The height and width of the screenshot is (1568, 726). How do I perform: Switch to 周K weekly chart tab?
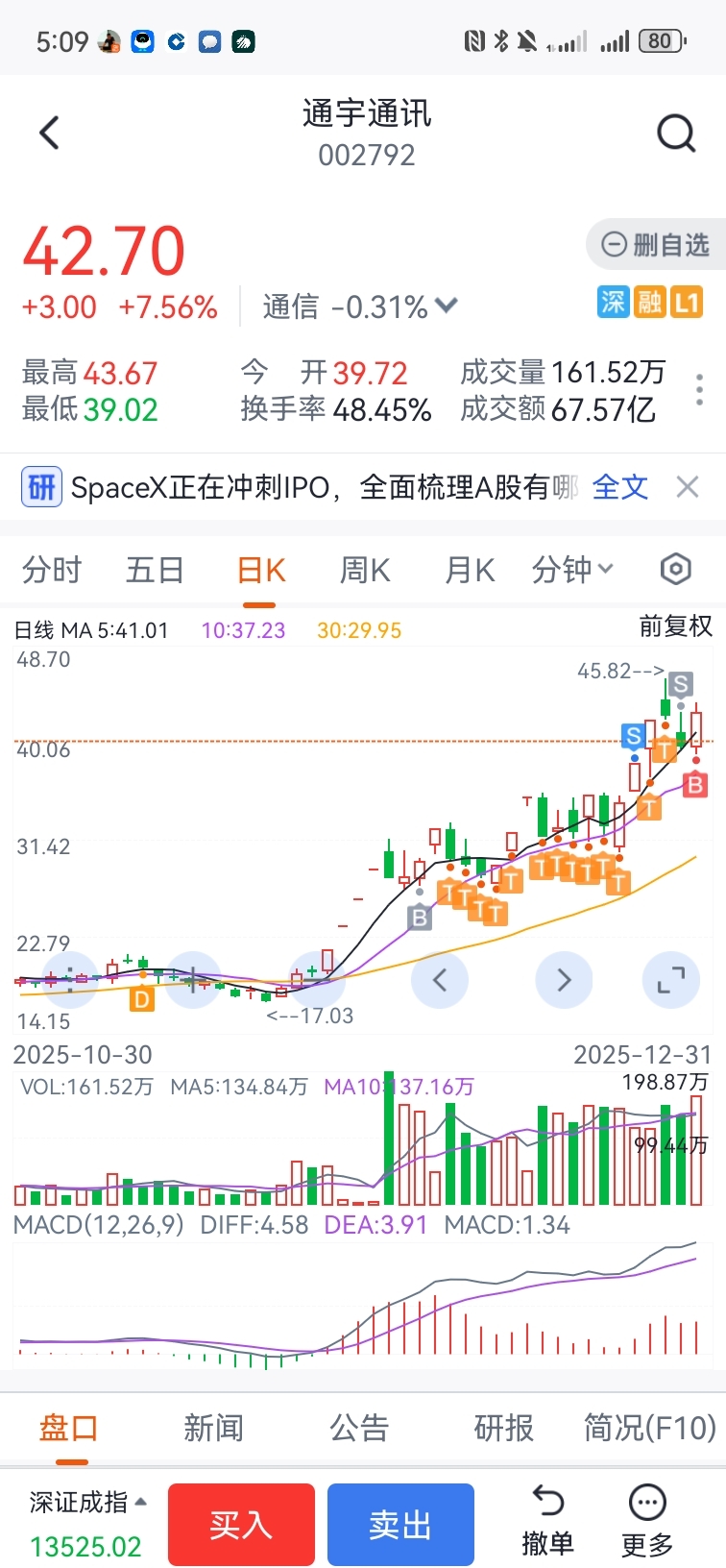(x=365, y=570)
